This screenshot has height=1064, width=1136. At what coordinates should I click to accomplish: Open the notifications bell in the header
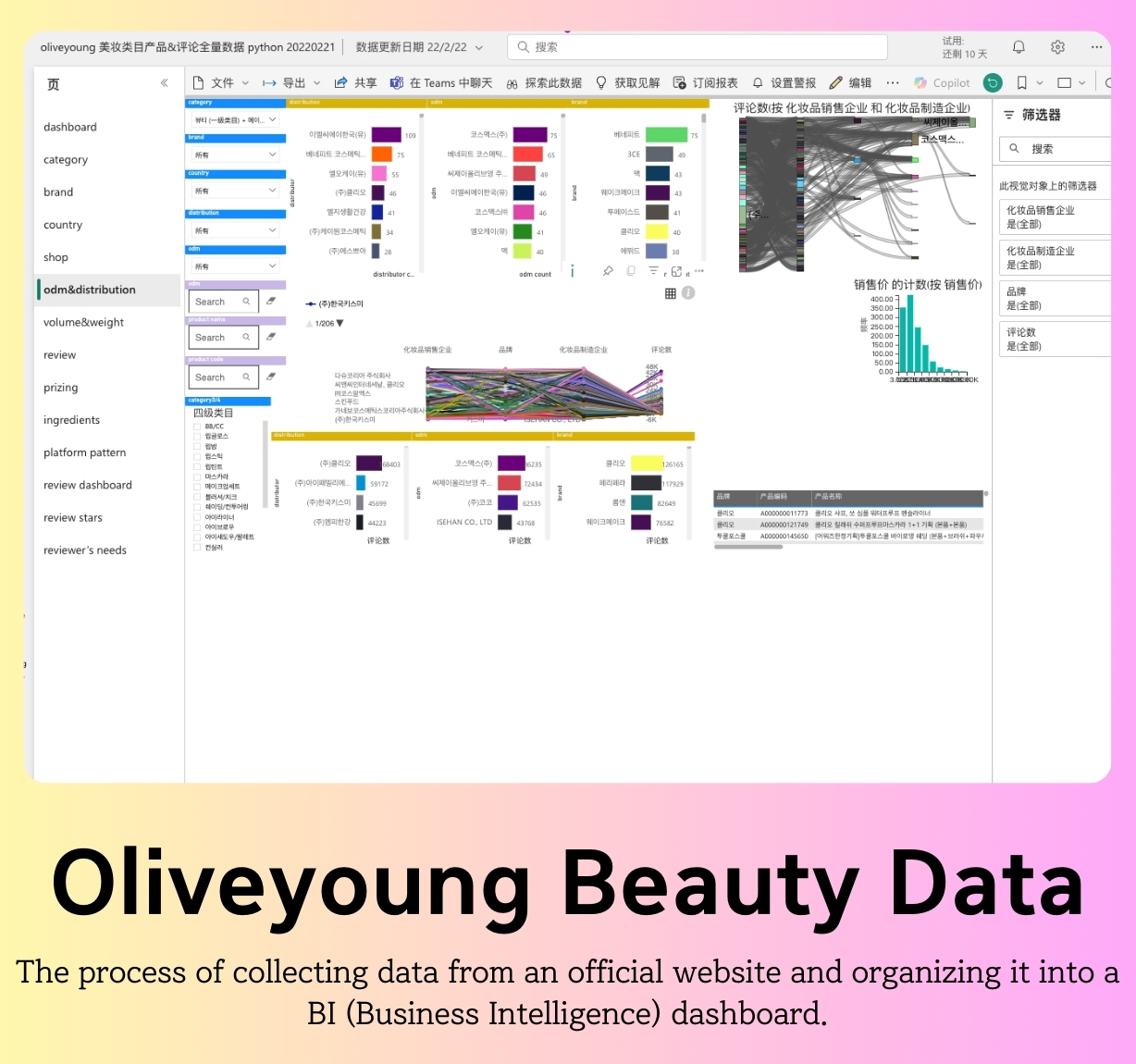click(x=1019, y=47)
